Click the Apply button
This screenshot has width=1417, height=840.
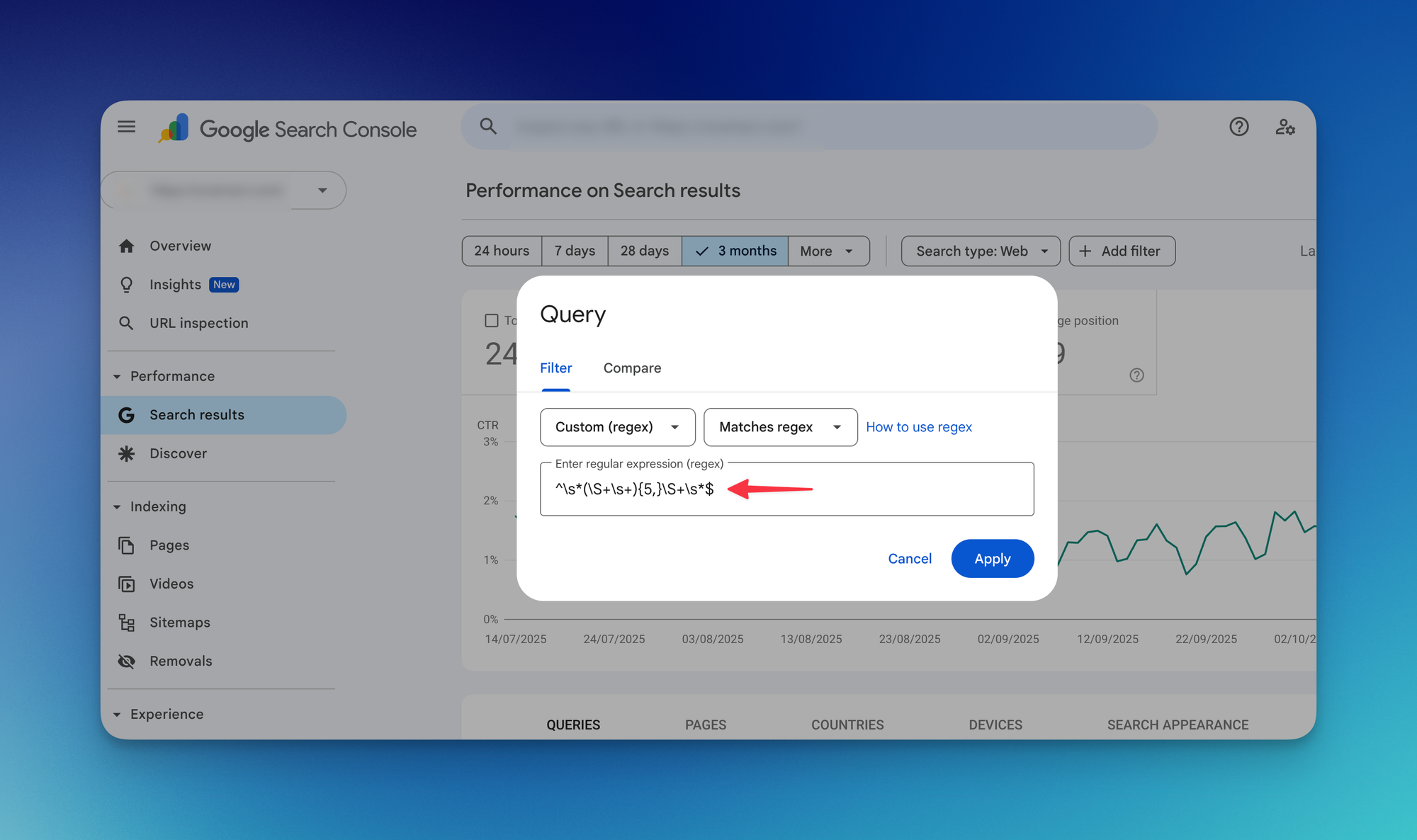coord(992,559)
